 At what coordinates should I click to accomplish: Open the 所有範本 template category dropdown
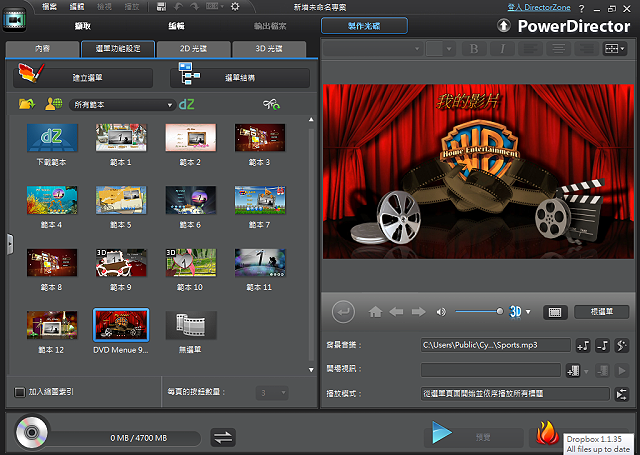pos(122,105)
